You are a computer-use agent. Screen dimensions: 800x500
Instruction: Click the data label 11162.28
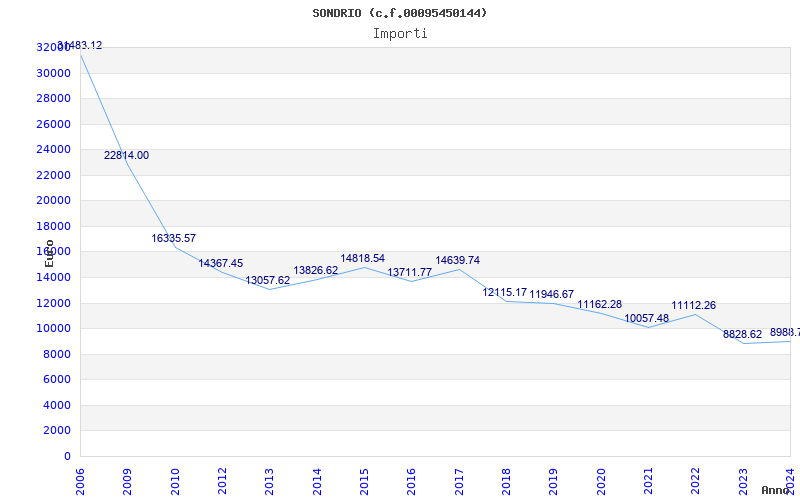599,305
